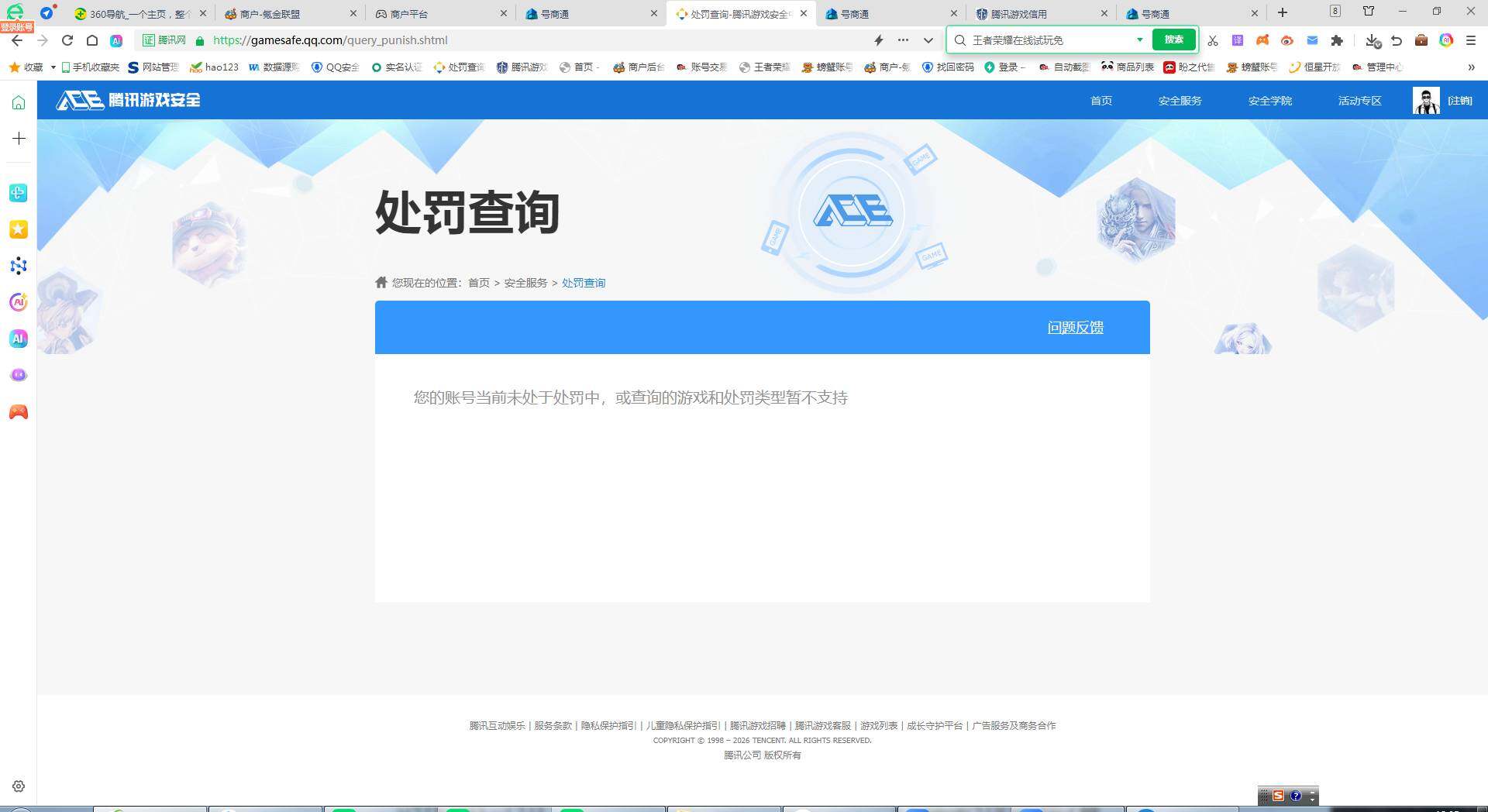Open the briefcase wallet icon in toolbar
Viewport: 1488px width, 812px height.
(1421, 40)
